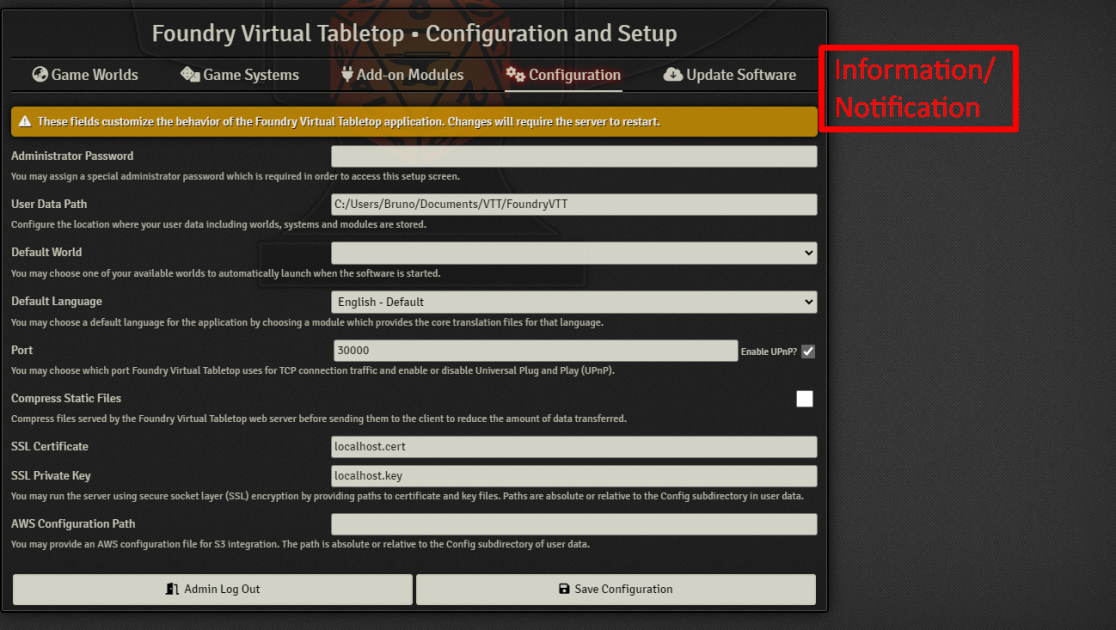Screen dimensions: 1116x630
Task: Click the 'AWS Configuration Path' label
Action: (x=73, y=524)
